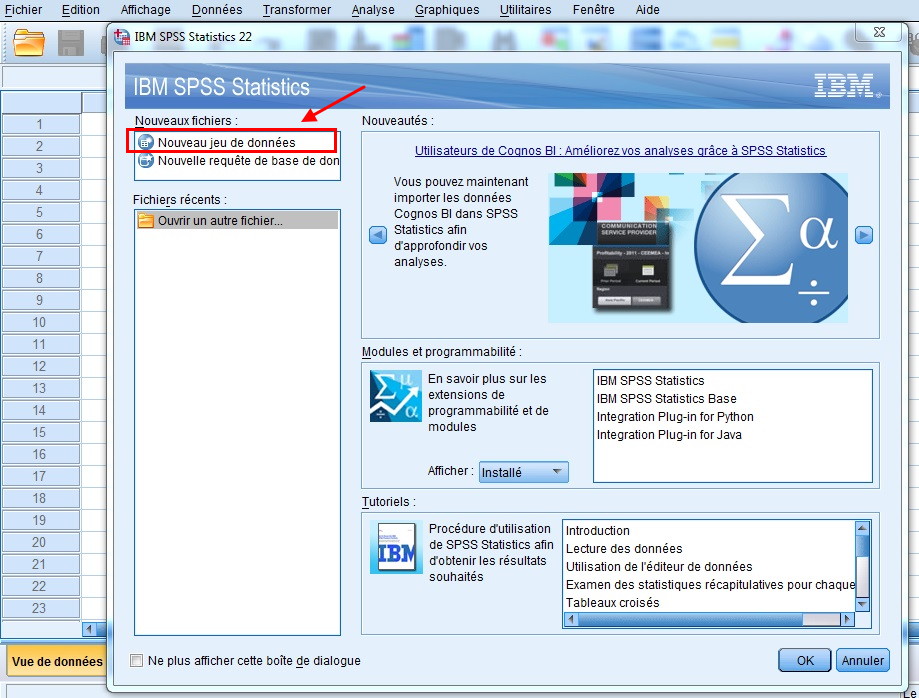
Task: Open the Affichage menu
Action: click(145, 10)
